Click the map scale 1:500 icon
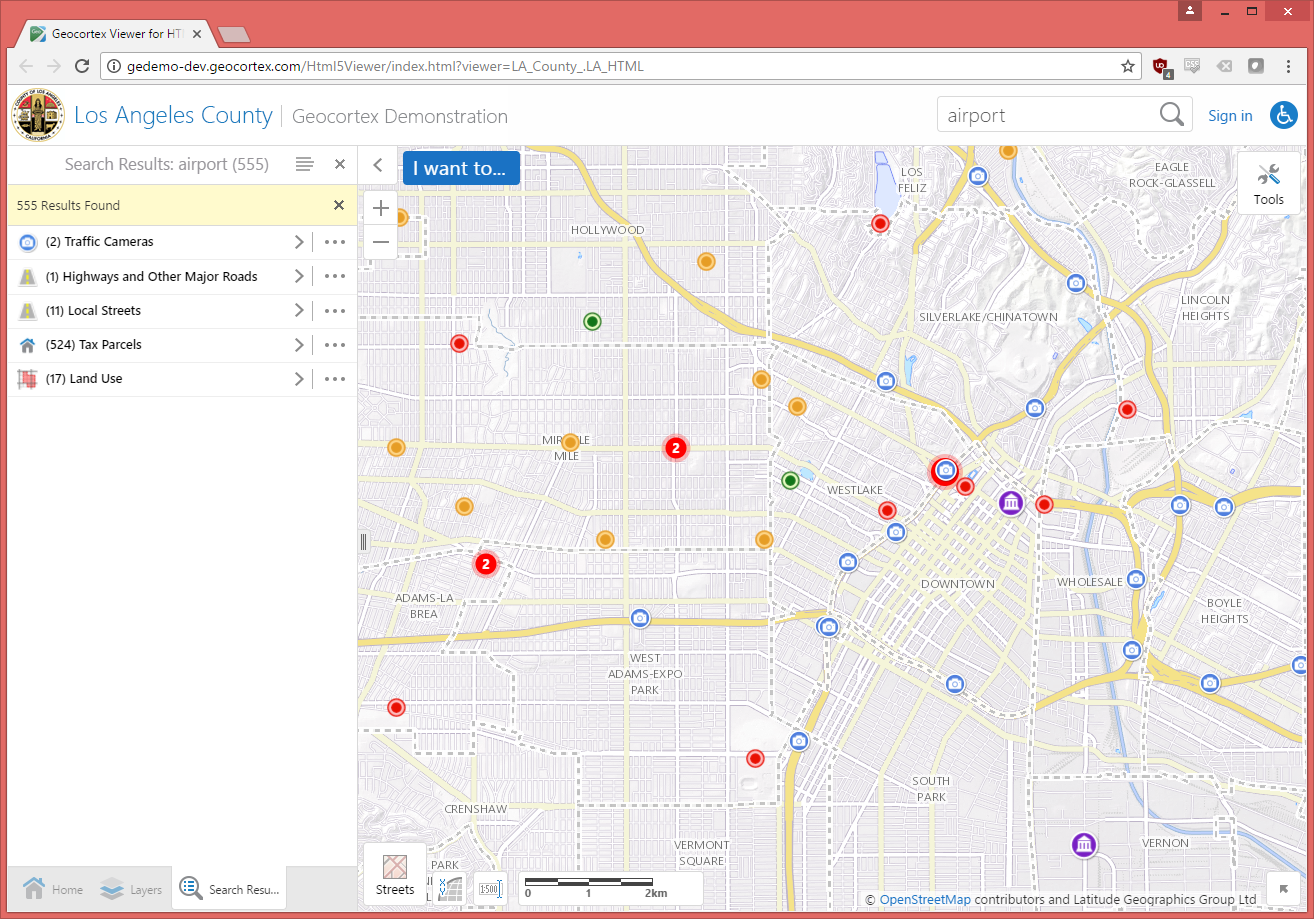The height and width of the screenshot is (919, 1314). click(490, 888)
